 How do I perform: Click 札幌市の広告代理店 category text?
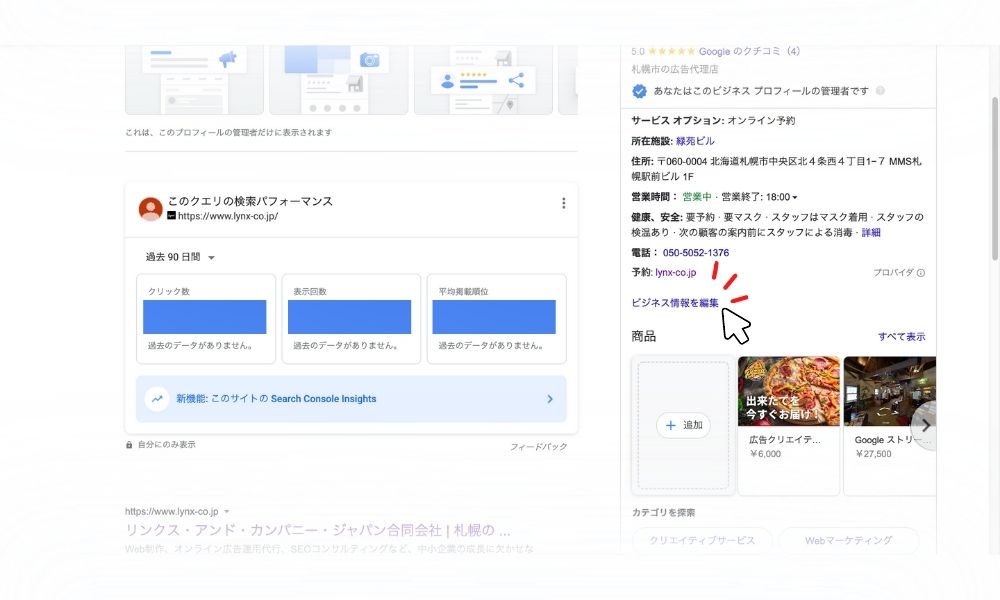coord(675,69)
